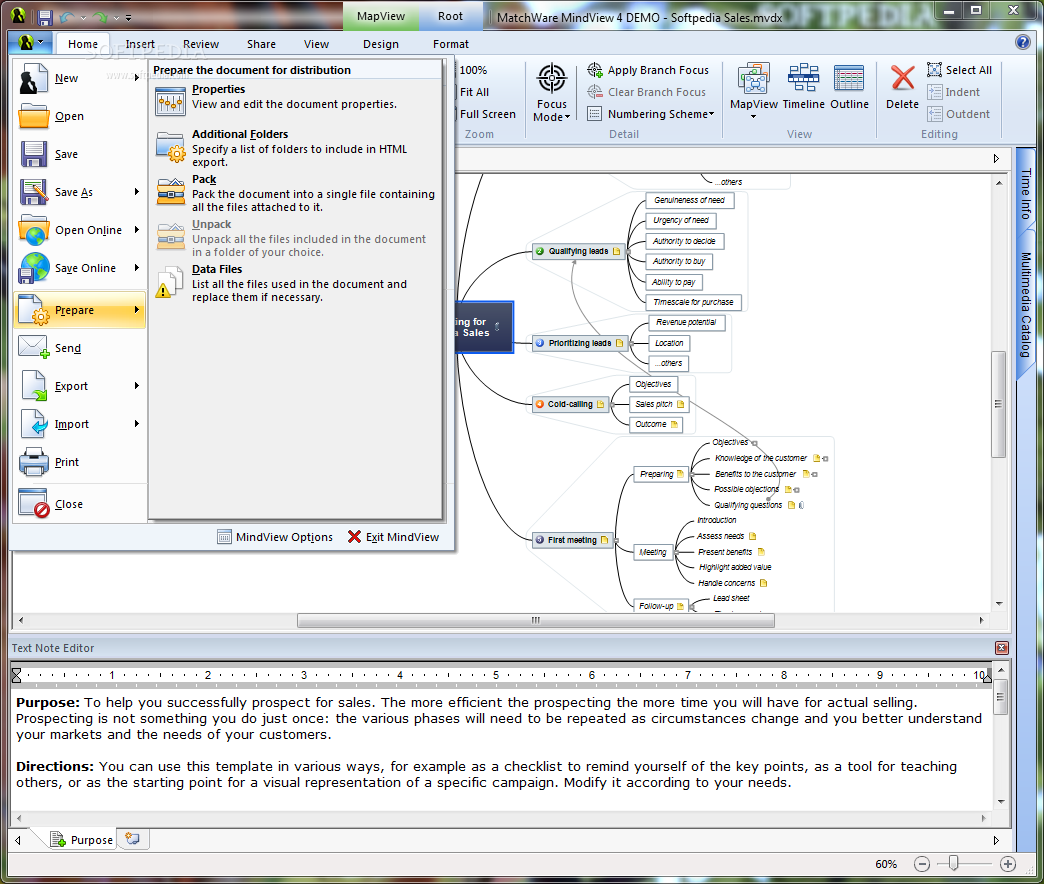
Task: Click the Select All icon
Action: [934, 70]
